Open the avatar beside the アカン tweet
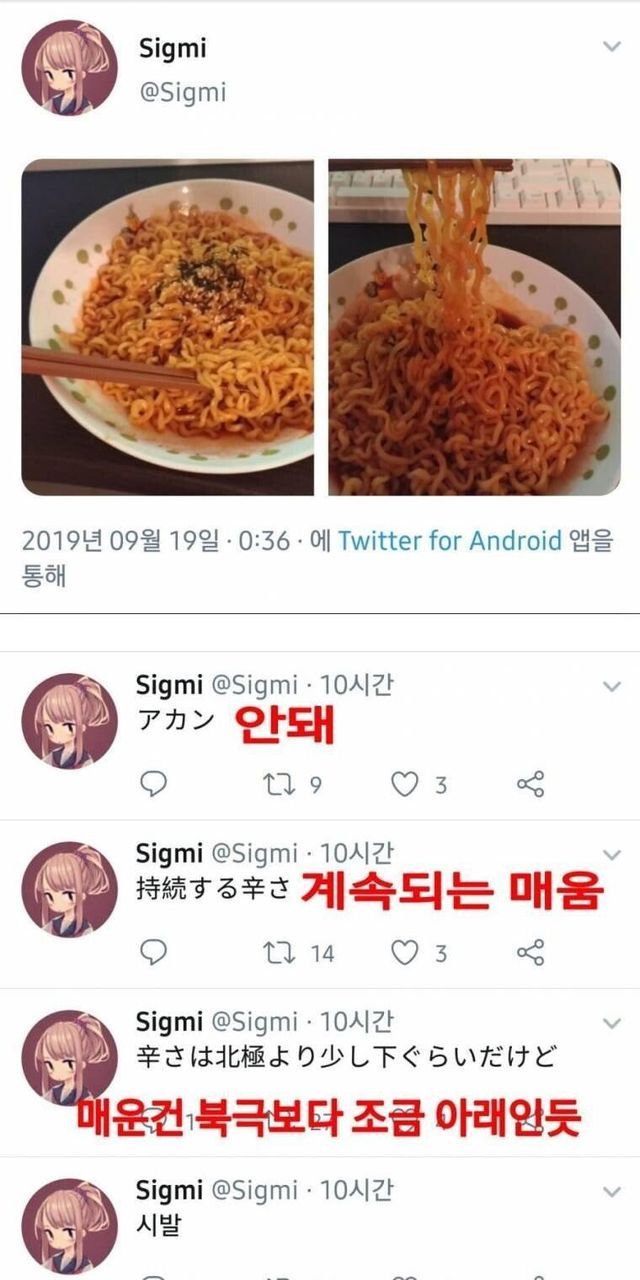This screenshot has width=640, height=1280. point(69,720)
